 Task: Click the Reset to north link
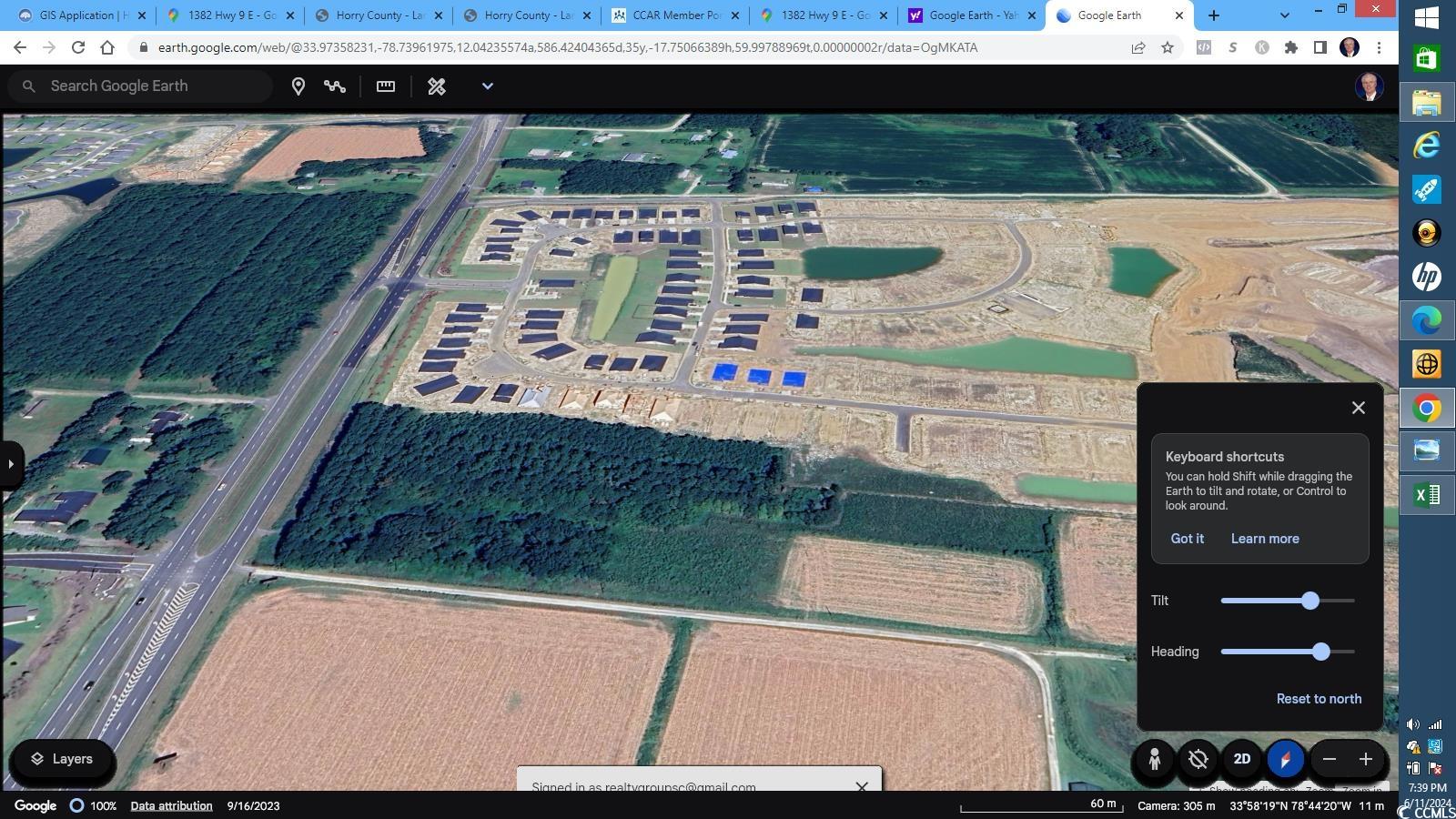(x=1319, y=699)
